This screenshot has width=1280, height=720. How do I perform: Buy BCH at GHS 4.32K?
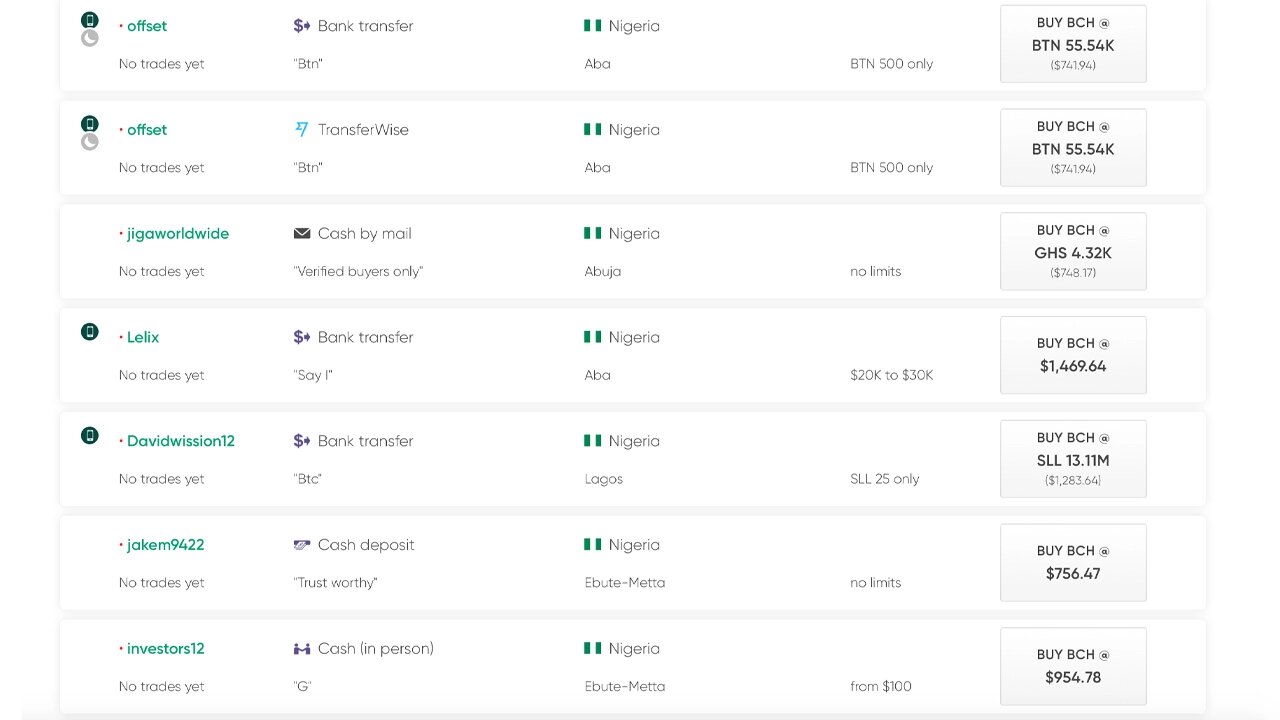tap(1073, 251)
